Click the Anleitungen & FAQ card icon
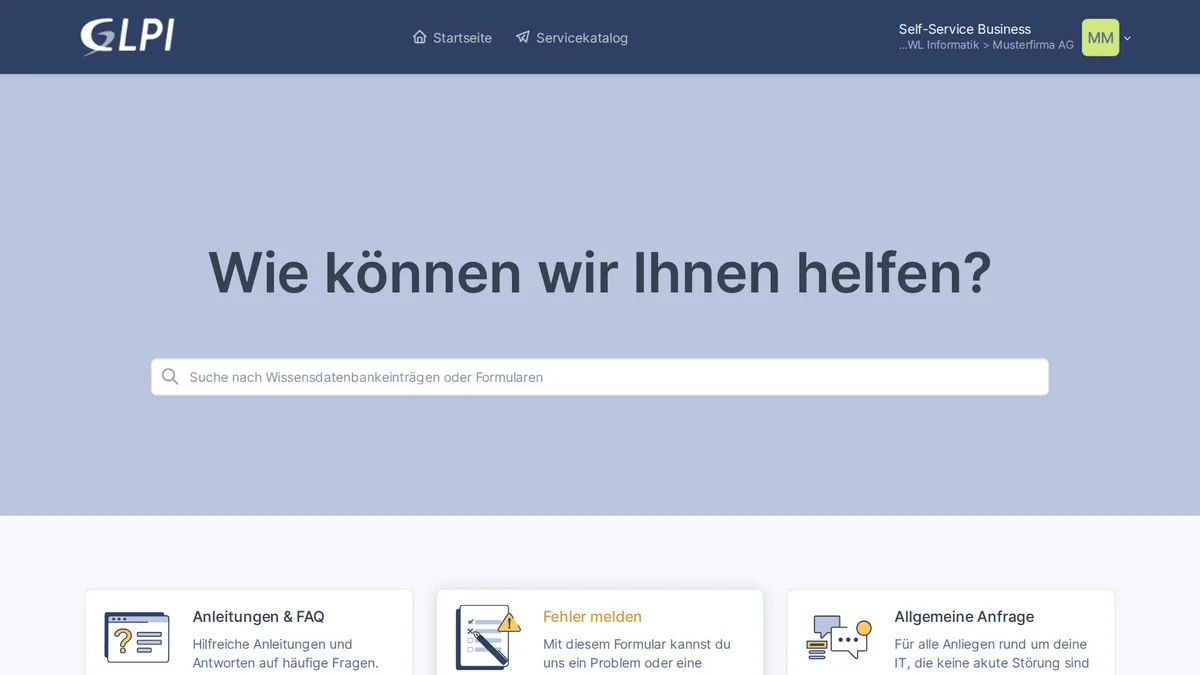 [137, 637]
